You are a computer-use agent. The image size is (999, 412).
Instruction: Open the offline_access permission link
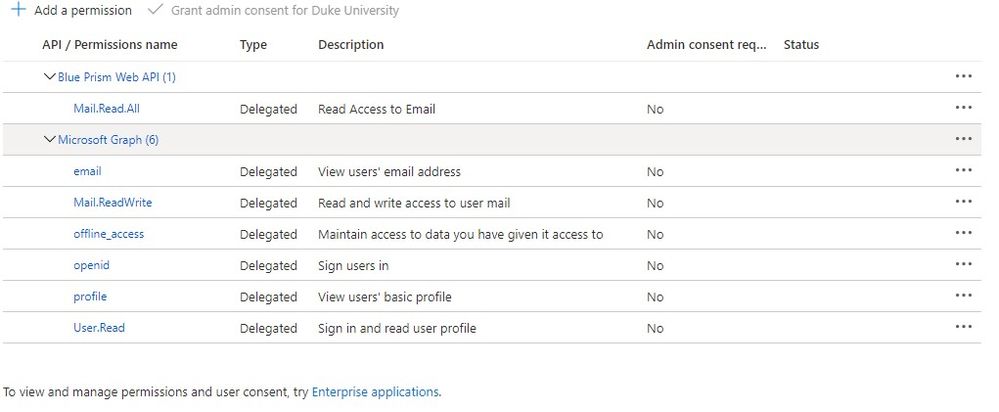(108, 234)
